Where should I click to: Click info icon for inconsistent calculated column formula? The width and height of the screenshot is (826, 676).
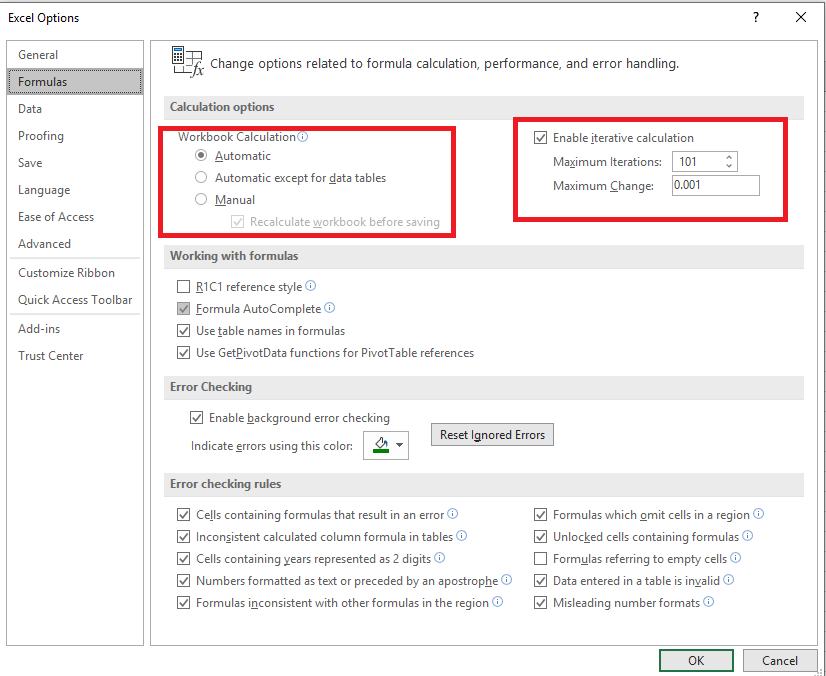point(461,536)
